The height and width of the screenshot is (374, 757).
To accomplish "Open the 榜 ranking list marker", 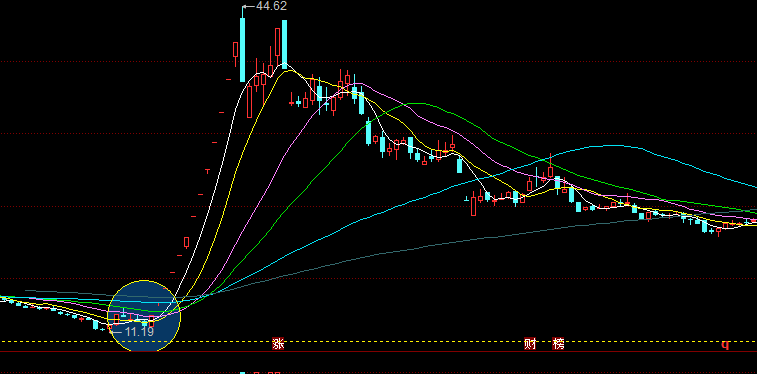I will [x=559, y=344].
